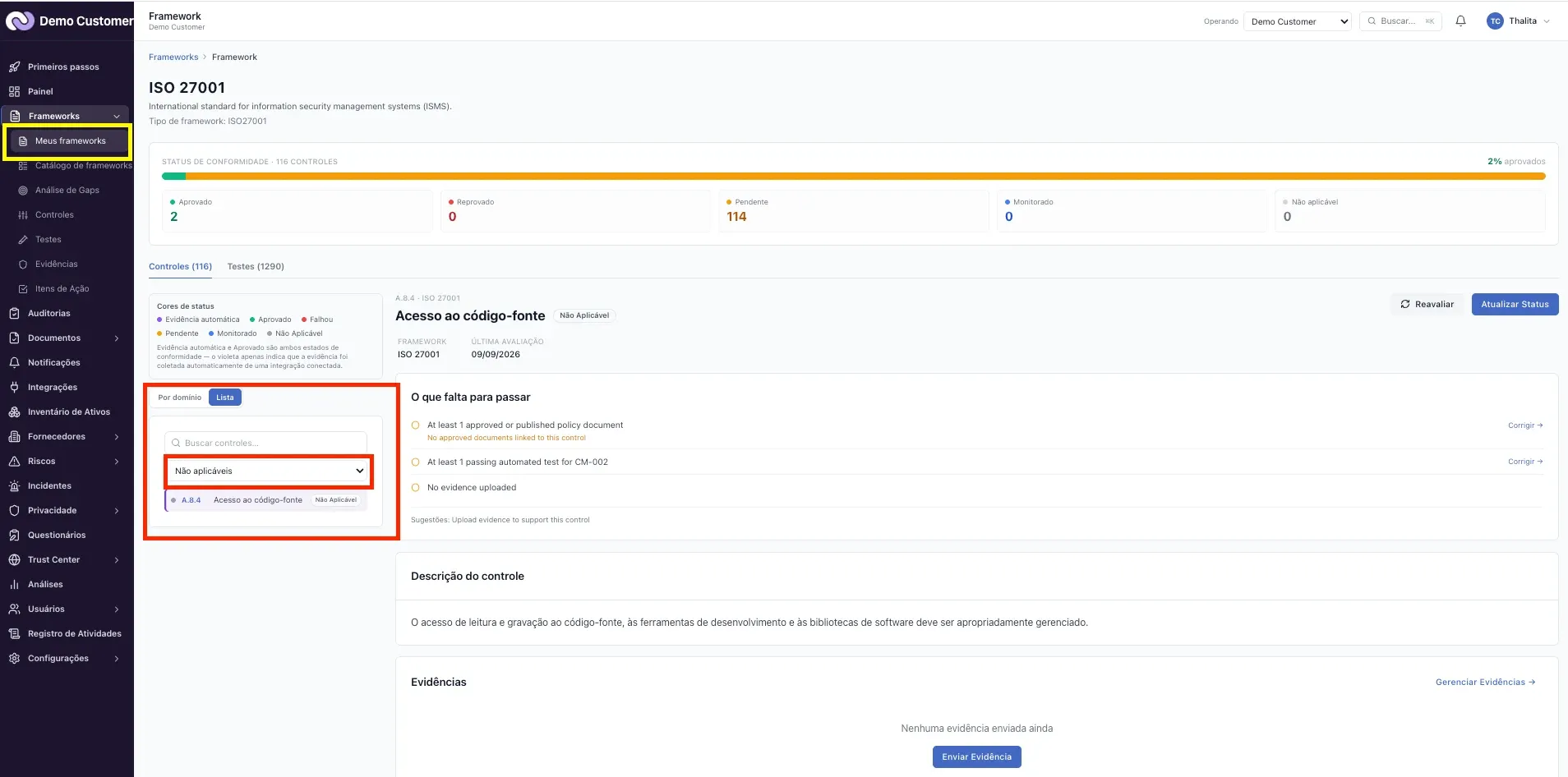
Task: Click the Frameworks breadcrumb link
Action: (x=173, y=57)
